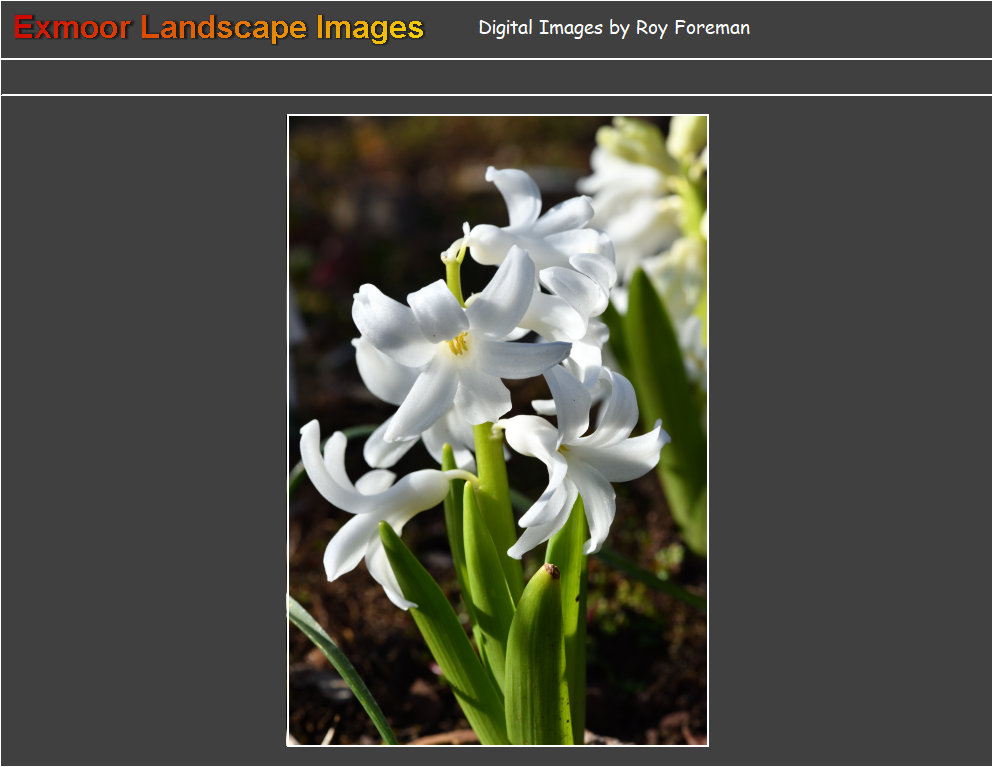Viewport: 993px width, 767px height.
Task: Select the name 'Roy Foreman' in the subtitle
Action: (x=693, y=28)
